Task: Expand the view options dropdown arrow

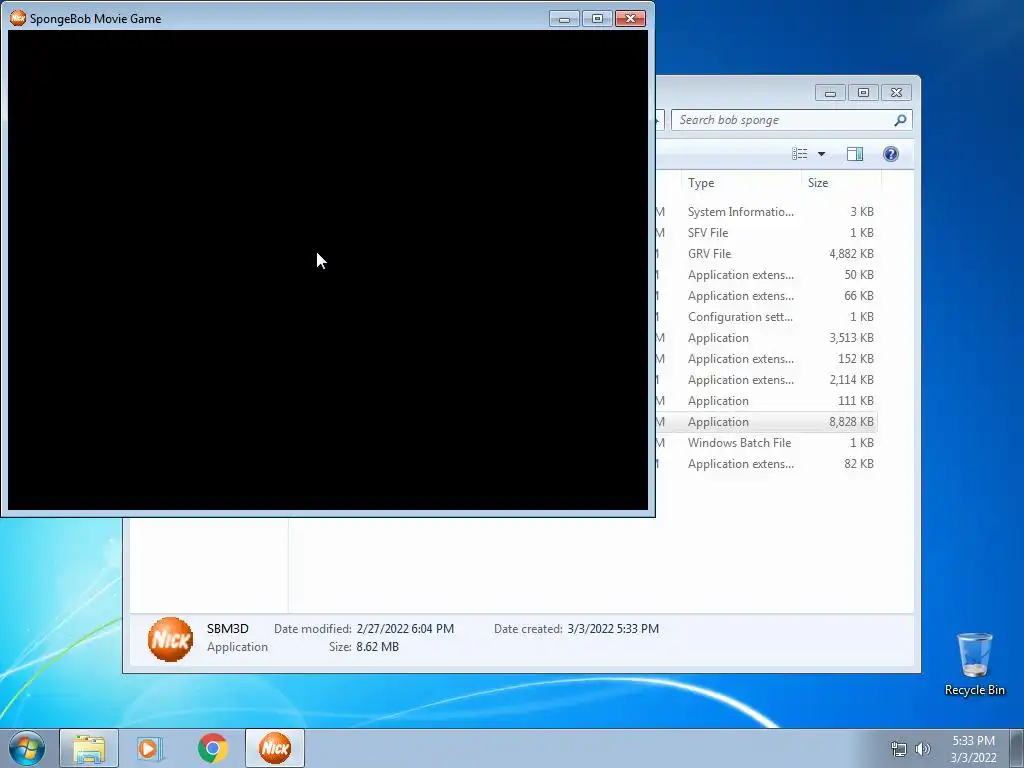Action: click(x=822, y=154)
